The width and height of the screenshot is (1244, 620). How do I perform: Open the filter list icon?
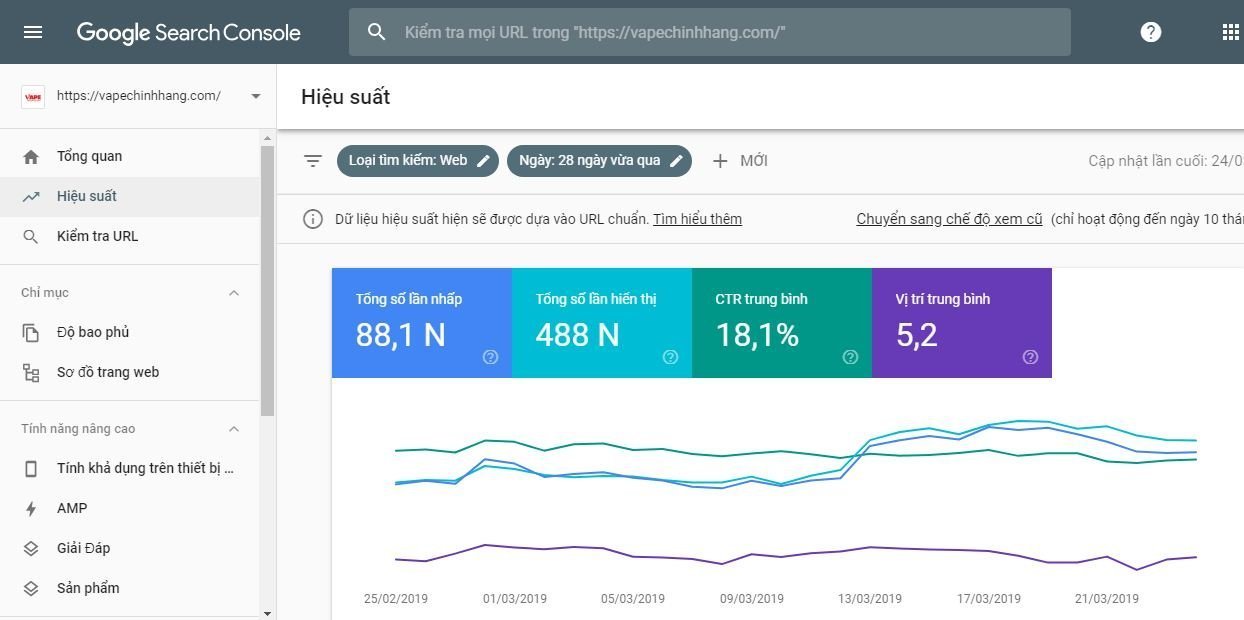click(313, 161)
